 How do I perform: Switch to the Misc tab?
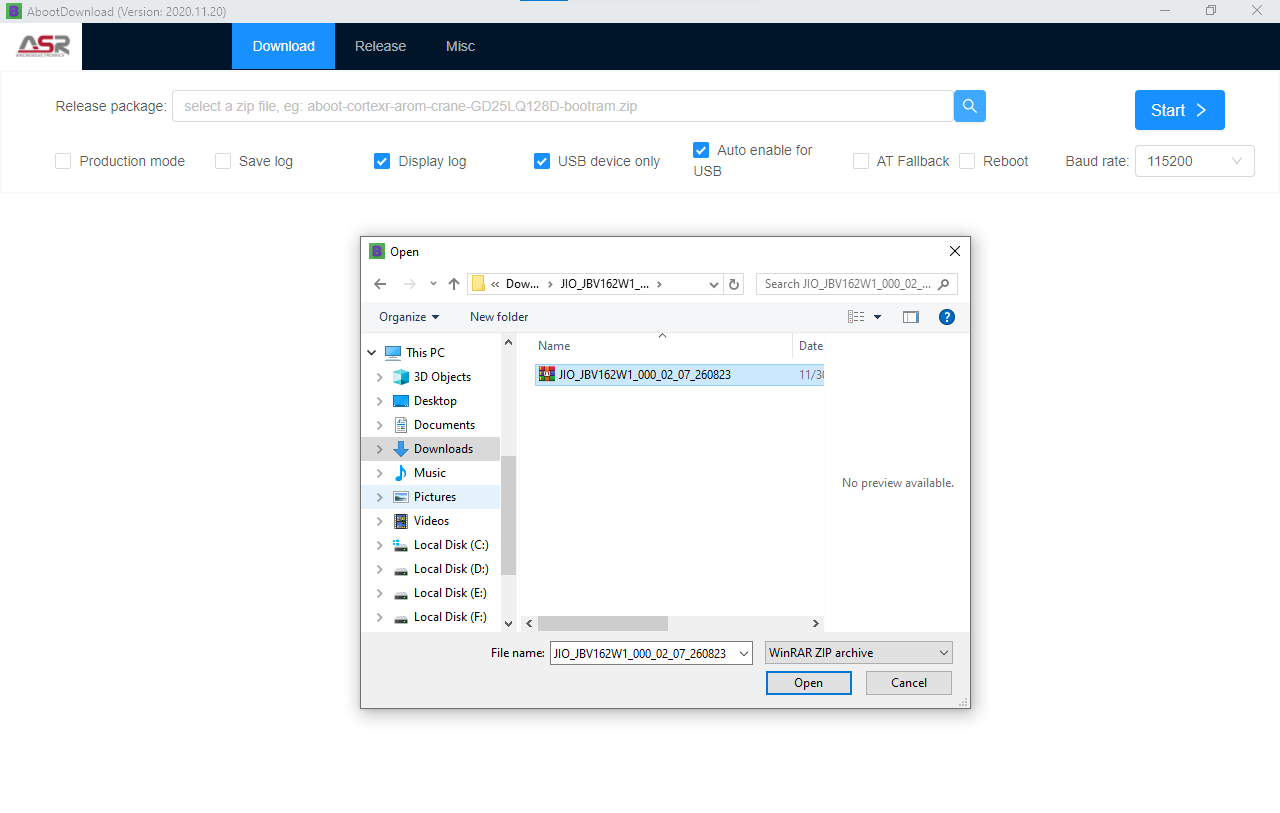tap(460, 46)
